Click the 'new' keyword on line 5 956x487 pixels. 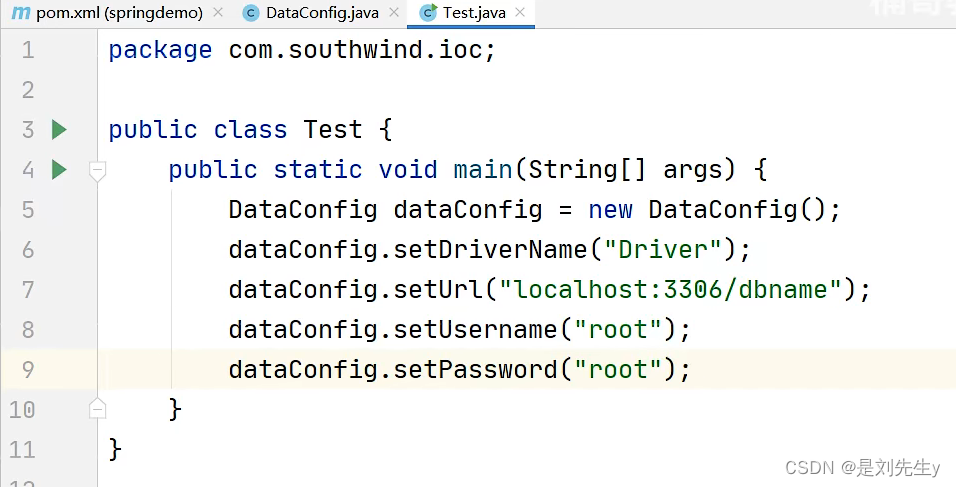(x=610, y=210)
